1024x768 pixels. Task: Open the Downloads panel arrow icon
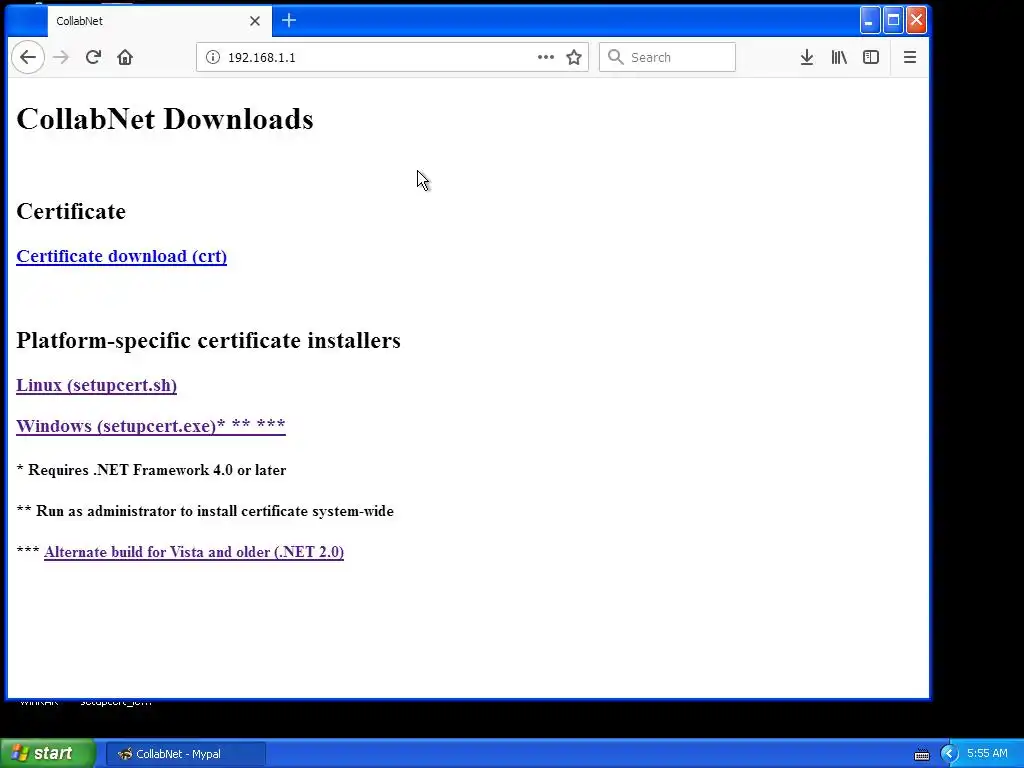tap(807, 57)
